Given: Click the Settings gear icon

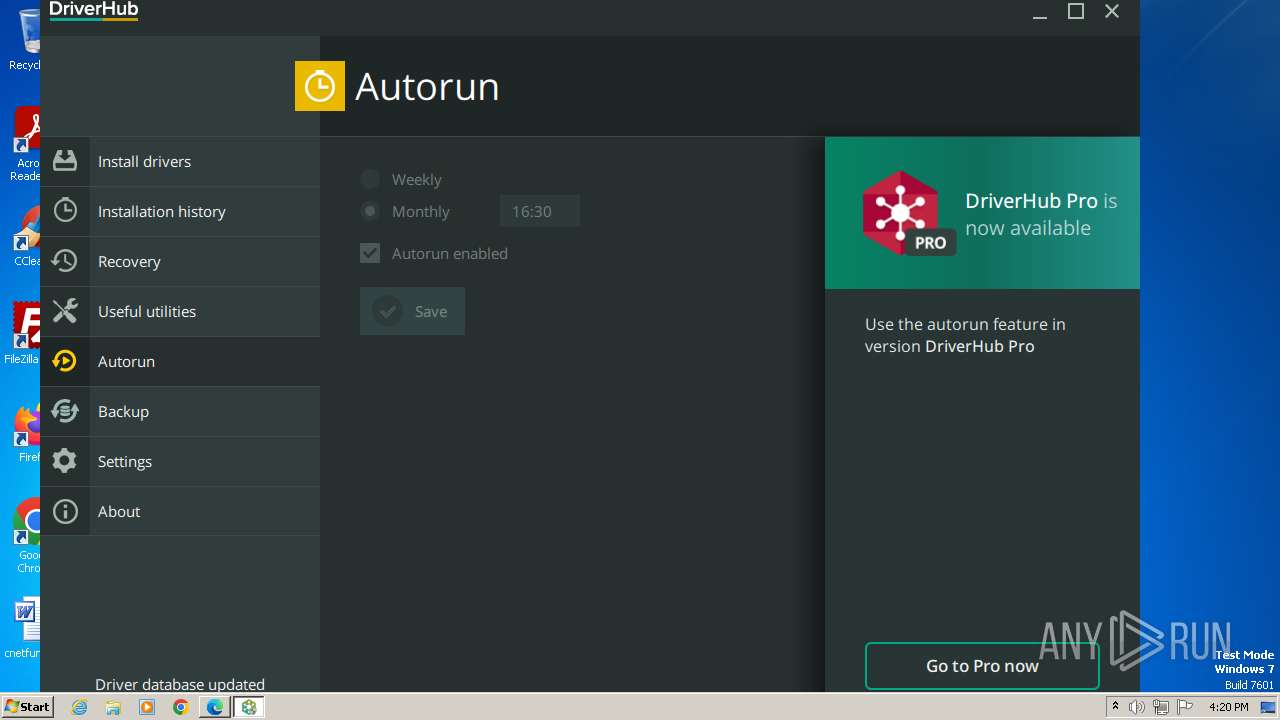Looking at the screenshot, I should pos(65,461).
